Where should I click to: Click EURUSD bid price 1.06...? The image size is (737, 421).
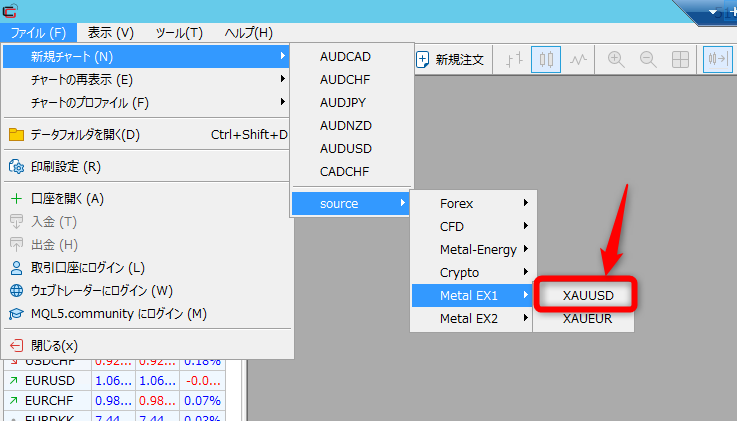point(113,381)
